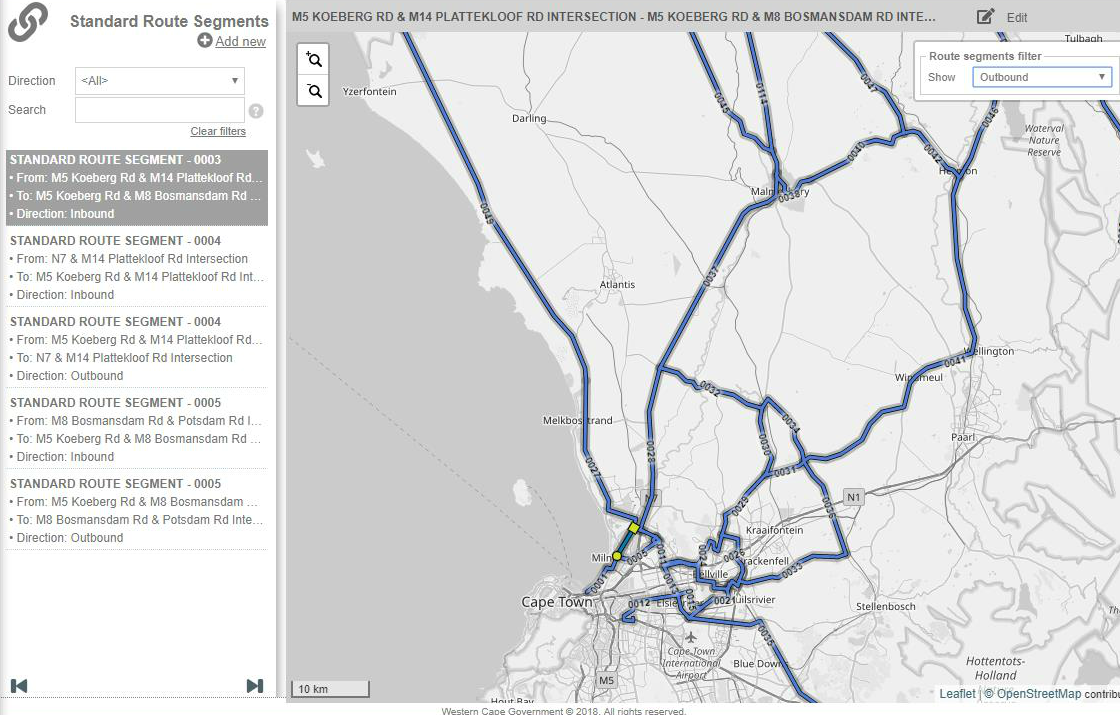Zoom out on the map
1120x715 pixels.
pos(313,91)
